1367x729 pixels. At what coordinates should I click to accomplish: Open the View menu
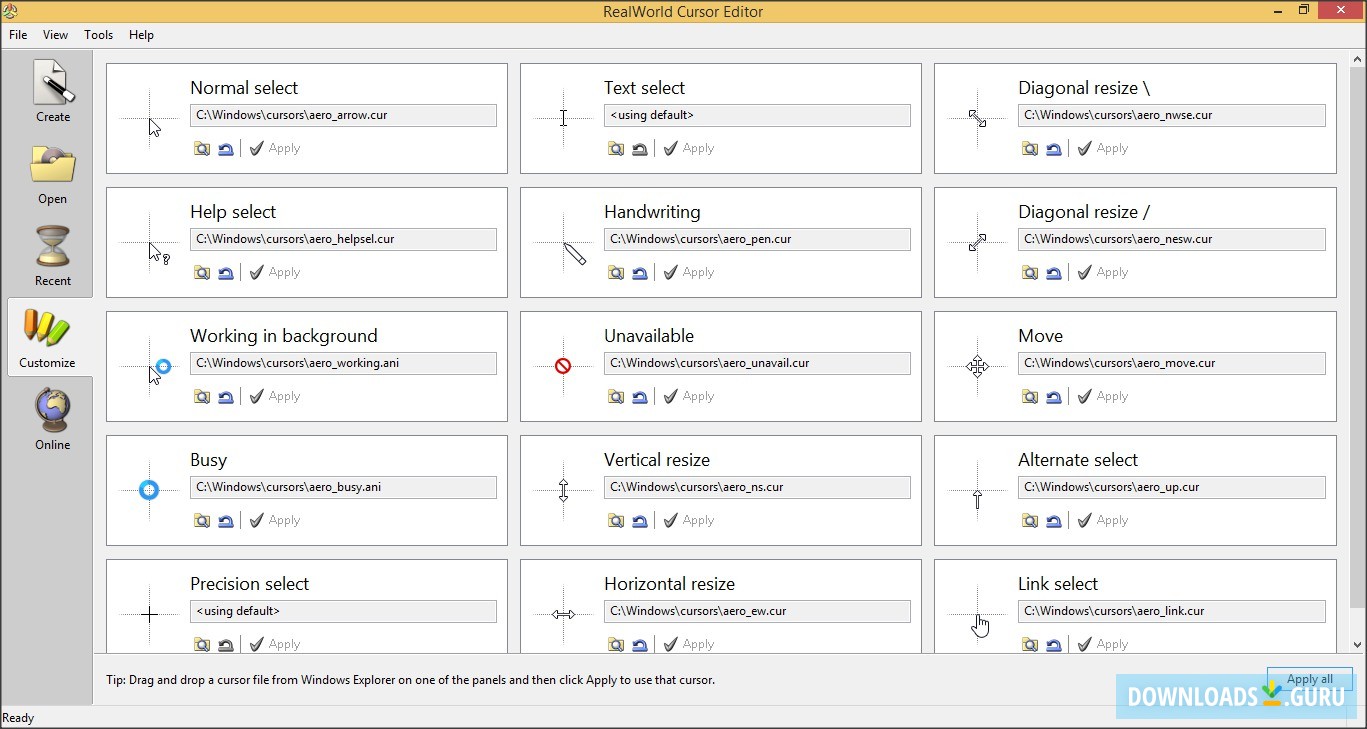pyautogui.click(x=55, y=34)
